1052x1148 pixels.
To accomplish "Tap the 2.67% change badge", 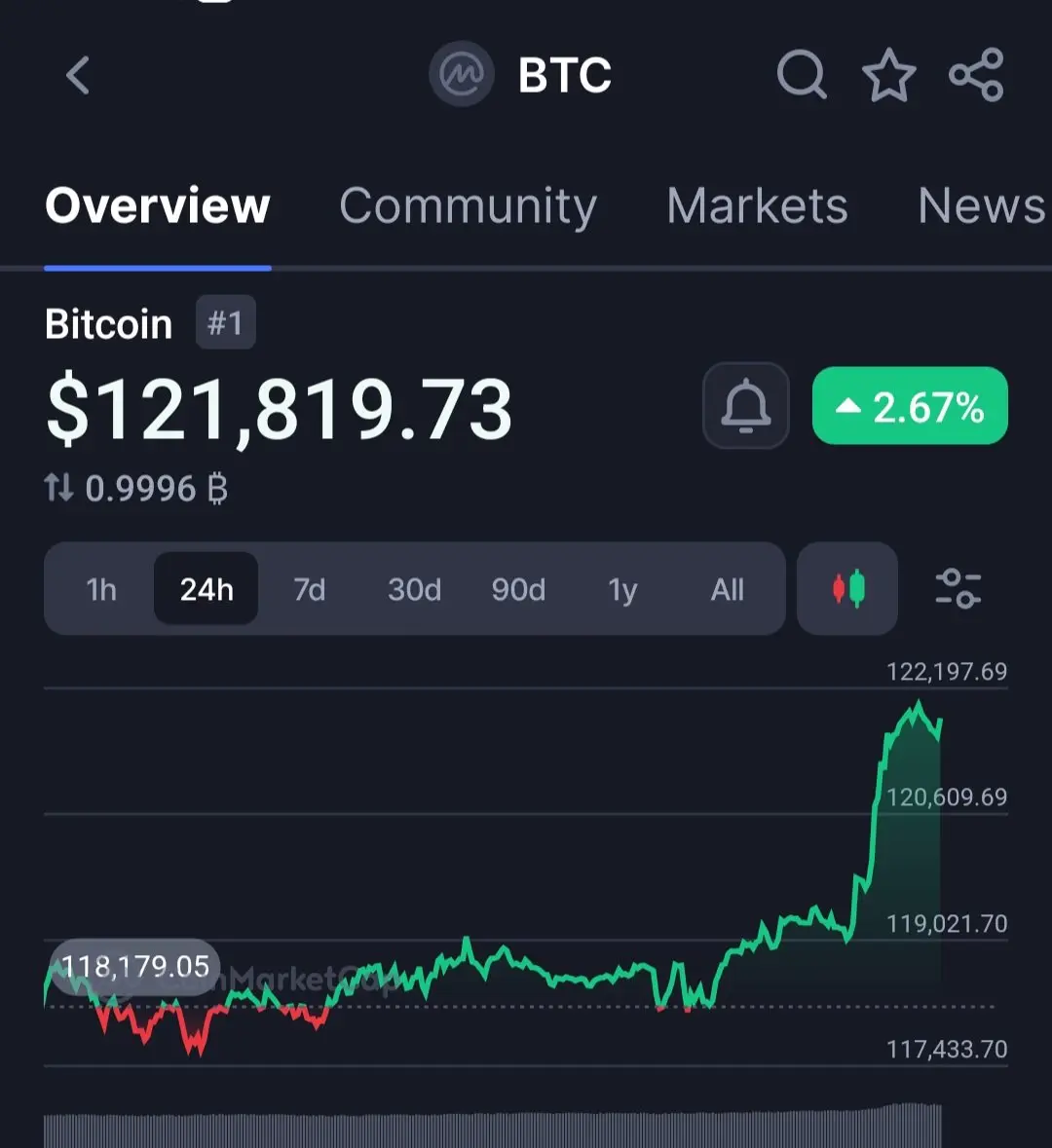I will pos(910,406).
